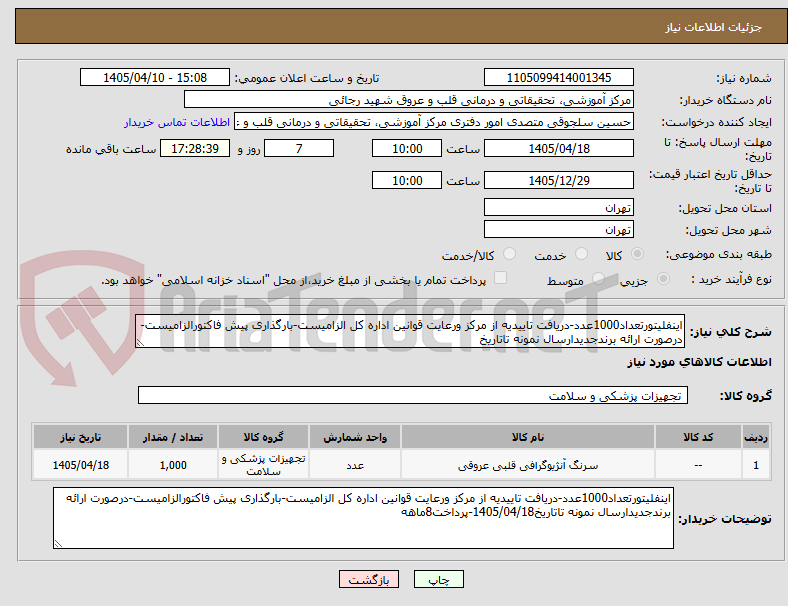Click the table cell تجهیزات پزشکی و سلامت
The width and height of the screenshot is (788, 606).
point(263,465)
